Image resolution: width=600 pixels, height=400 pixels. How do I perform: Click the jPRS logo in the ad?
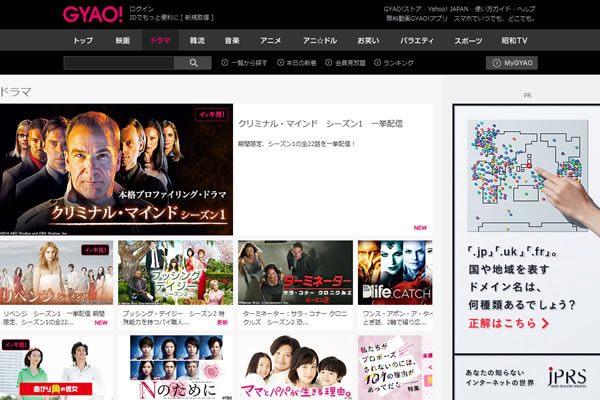coord(567,377)
